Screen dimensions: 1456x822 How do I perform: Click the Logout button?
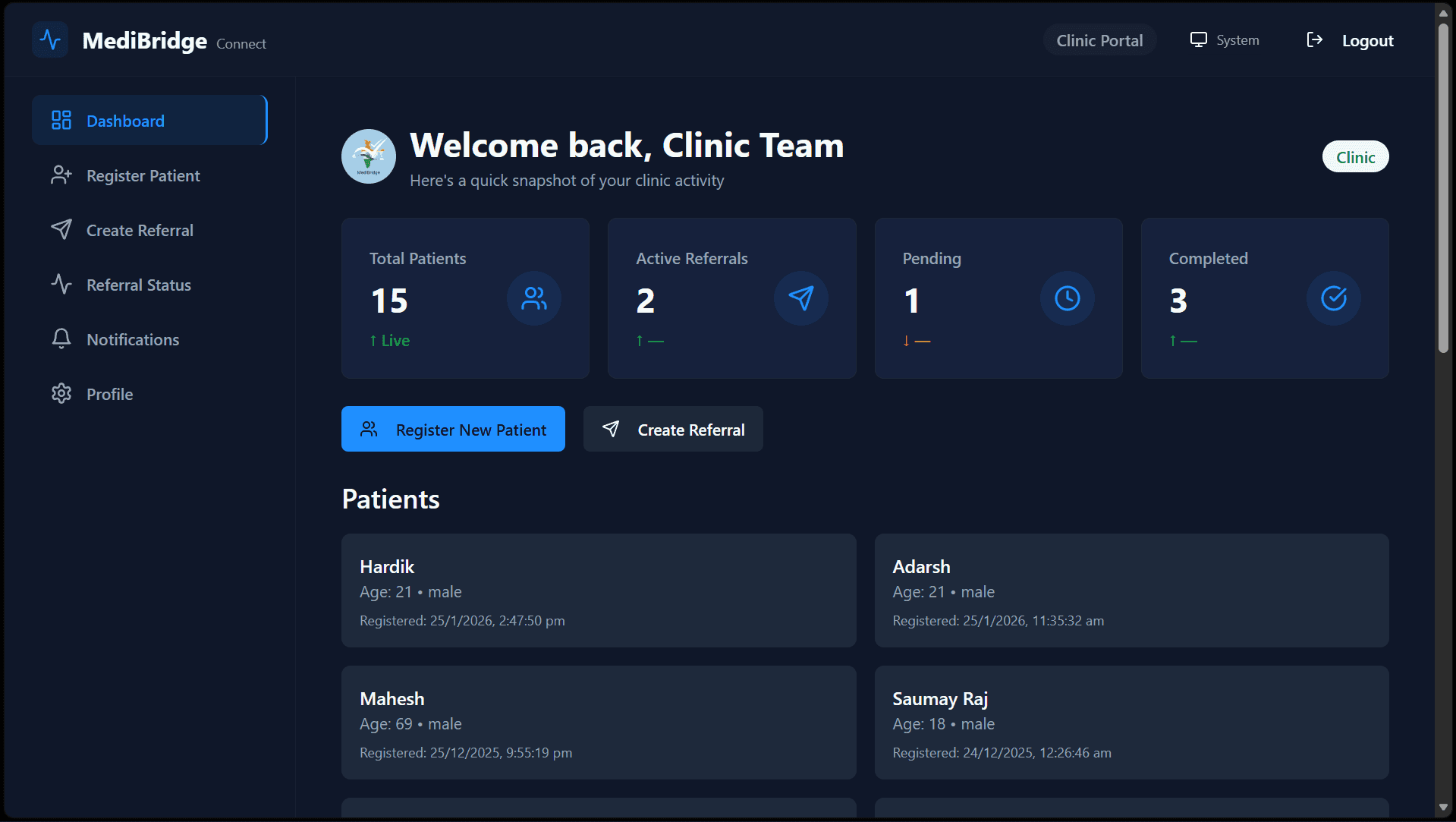point(1350,40)
